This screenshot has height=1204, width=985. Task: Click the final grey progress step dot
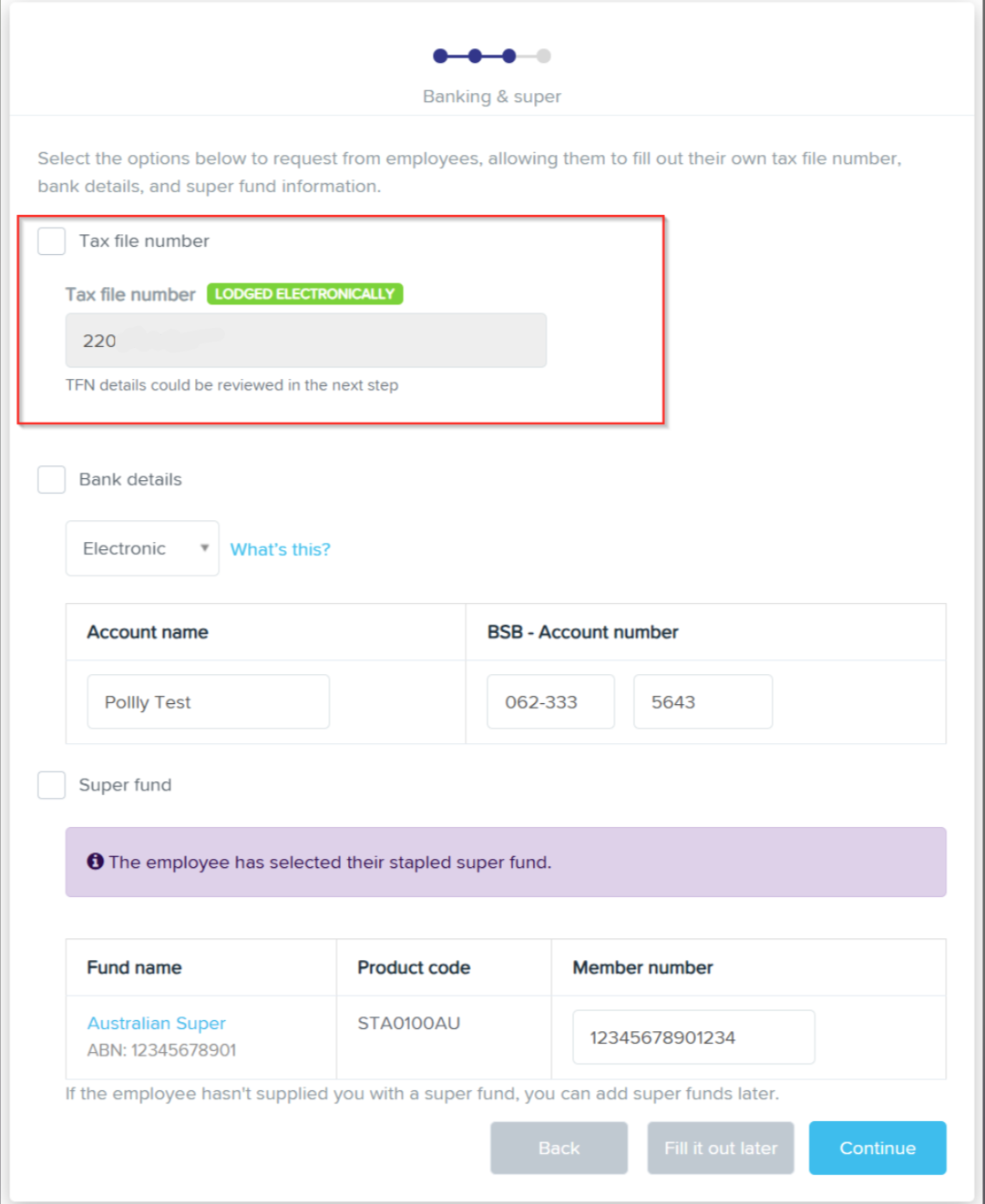tap(544, 56)
